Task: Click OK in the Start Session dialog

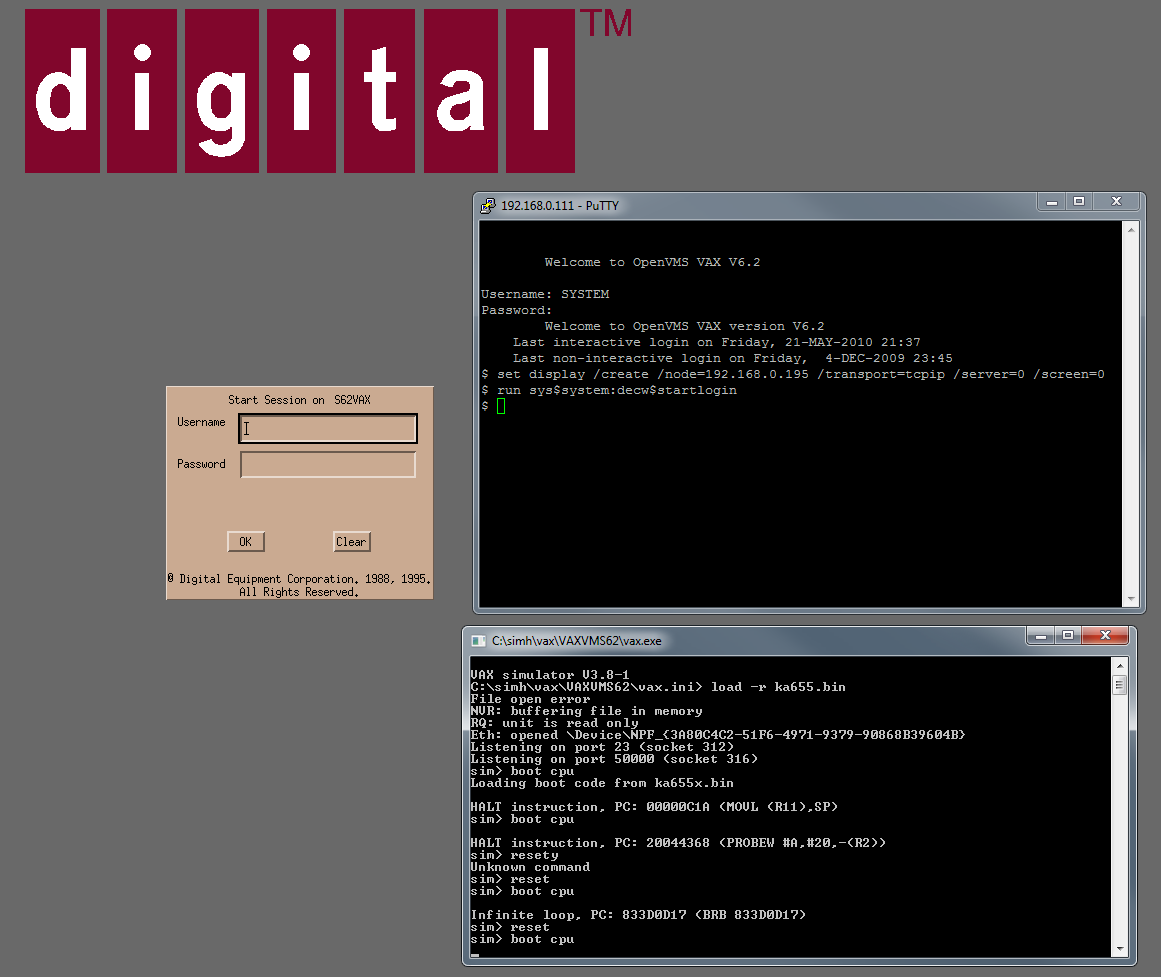Action: (246, 541)
